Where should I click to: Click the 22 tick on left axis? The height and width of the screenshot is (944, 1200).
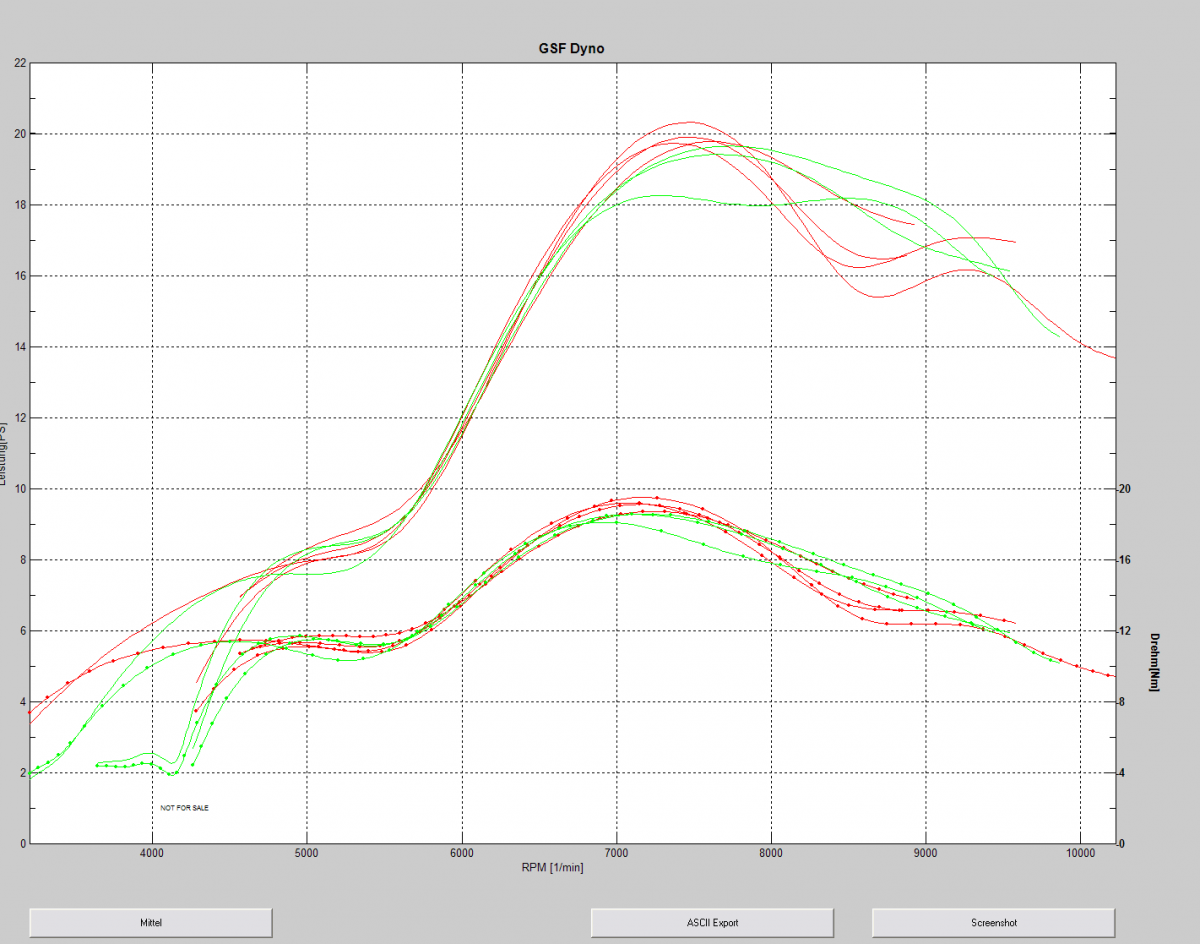click(20, 63)
